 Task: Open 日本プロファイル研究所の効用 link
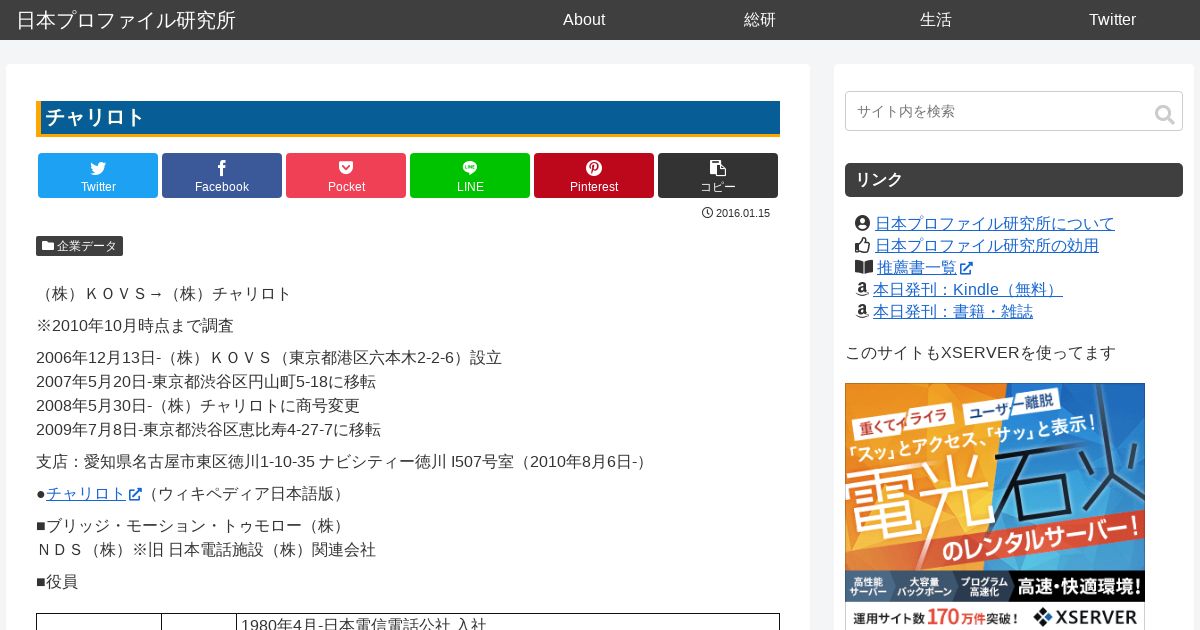pyautogui.click(x=986, y=246)
